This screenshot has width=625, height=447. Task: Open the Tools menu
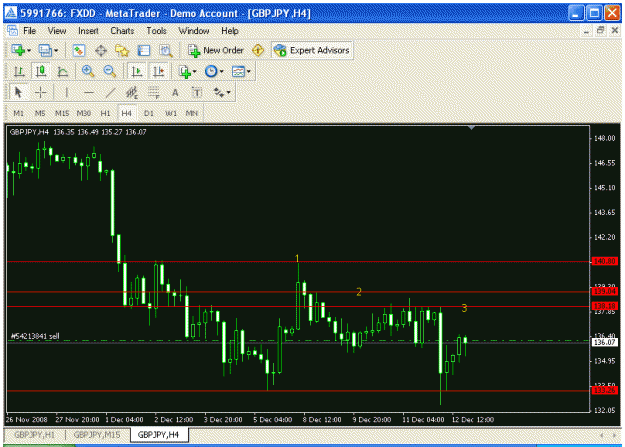tap(156, 31)
